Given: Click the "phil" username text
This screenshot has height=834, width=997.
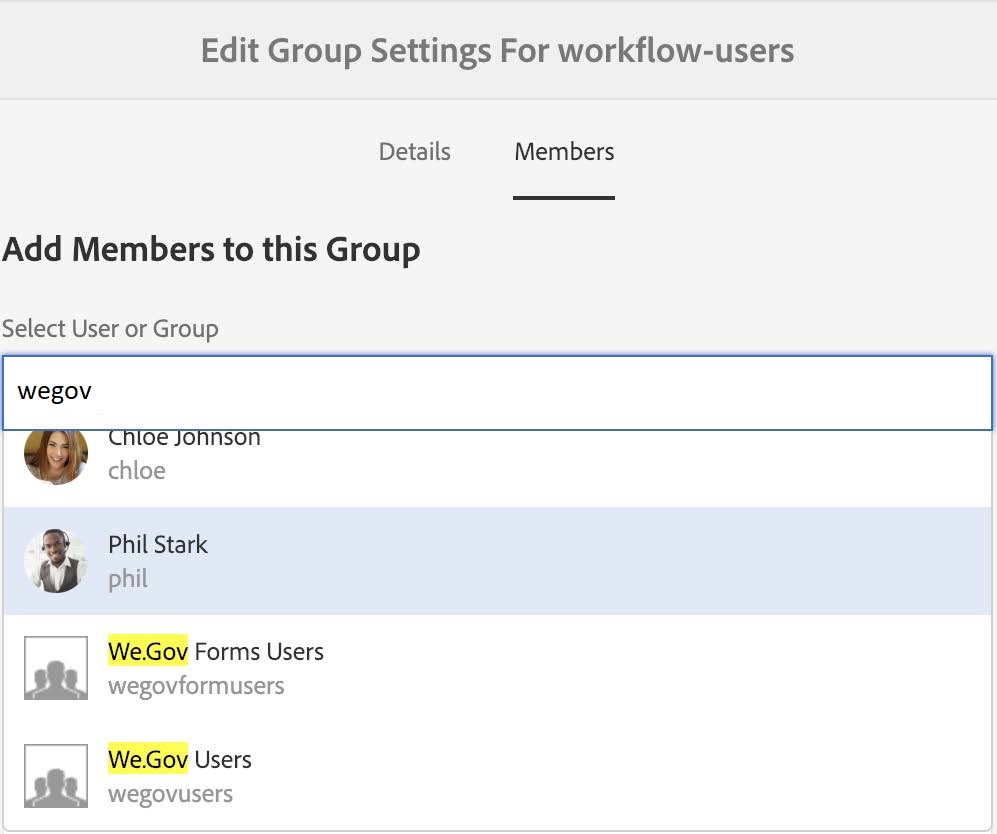Looking at the screenshot, I should click(128, 579).
